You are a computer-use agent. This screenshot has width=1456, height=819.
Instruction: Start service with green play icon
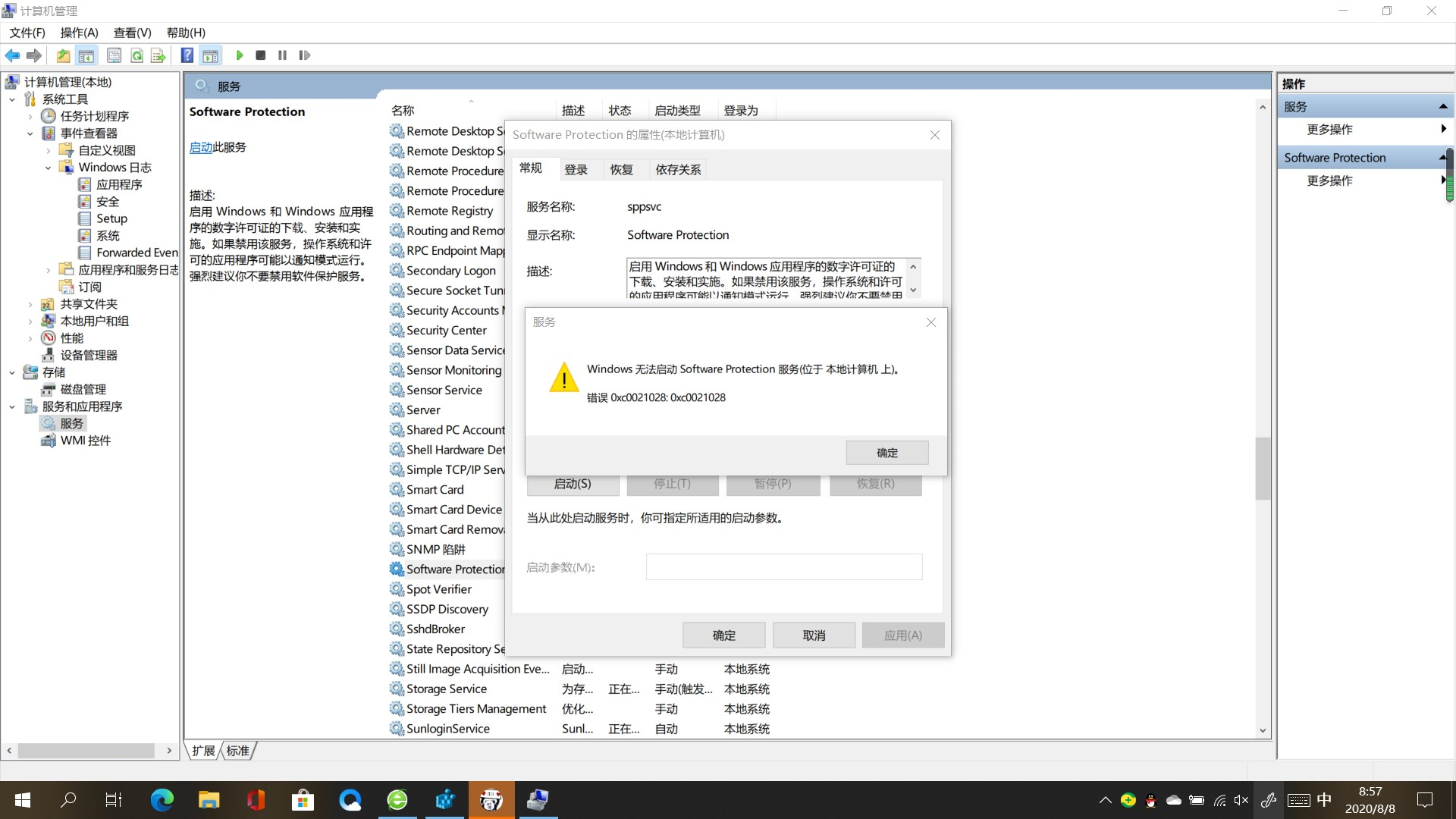coord(240,55)
